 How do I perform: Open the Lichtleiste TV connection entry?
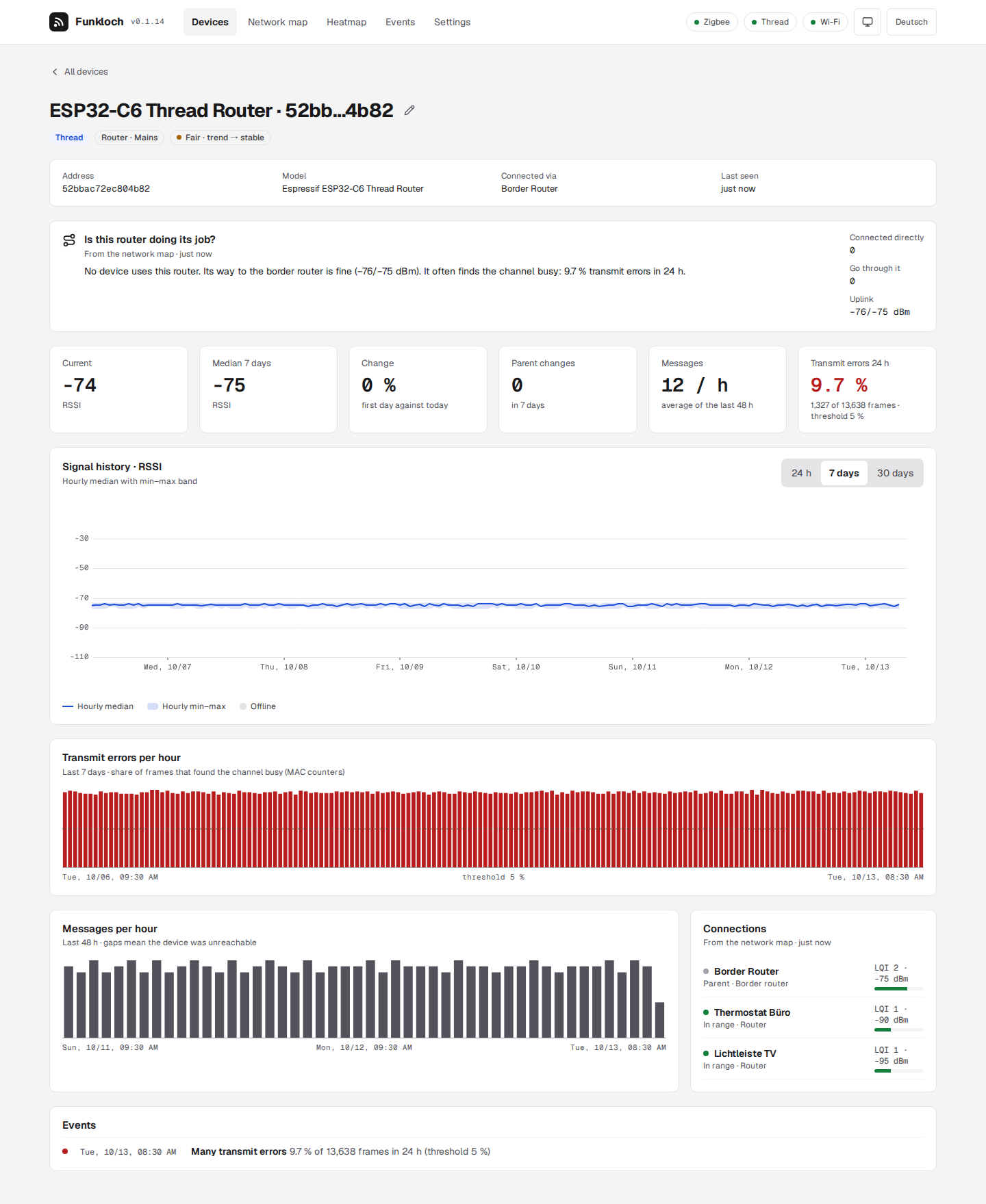813,1059
